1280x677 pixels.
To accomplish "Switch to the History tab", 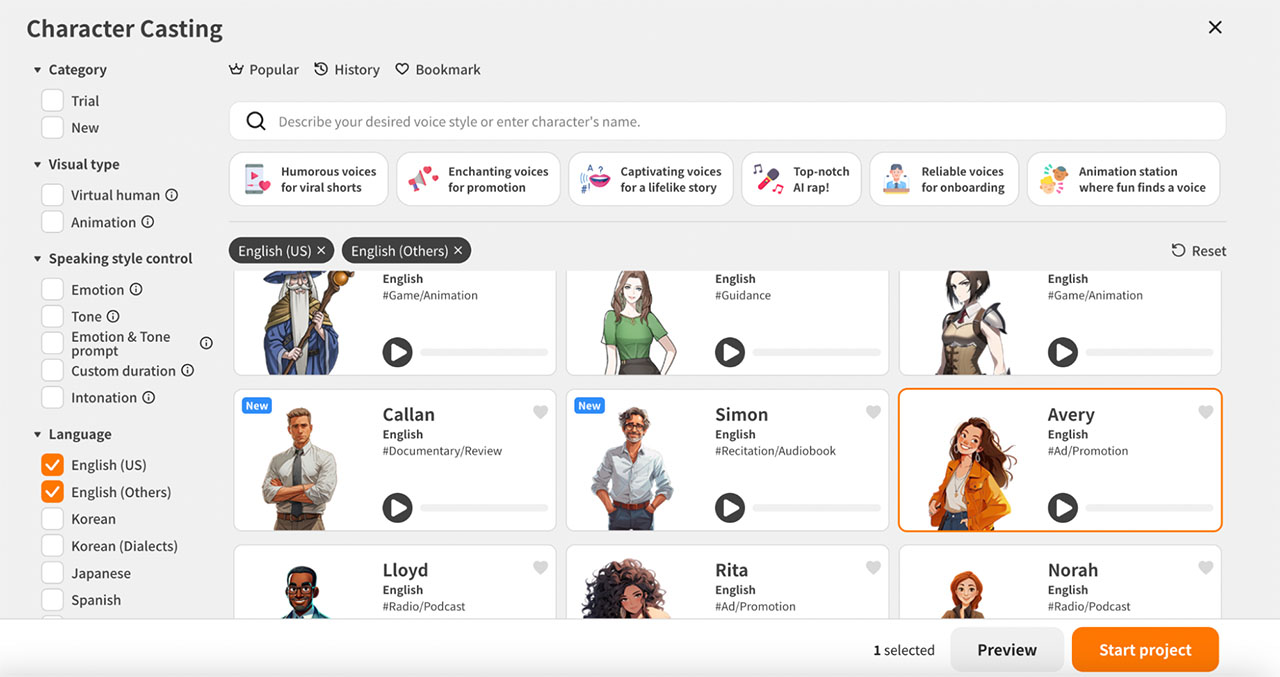I will (x=347, y=69).
